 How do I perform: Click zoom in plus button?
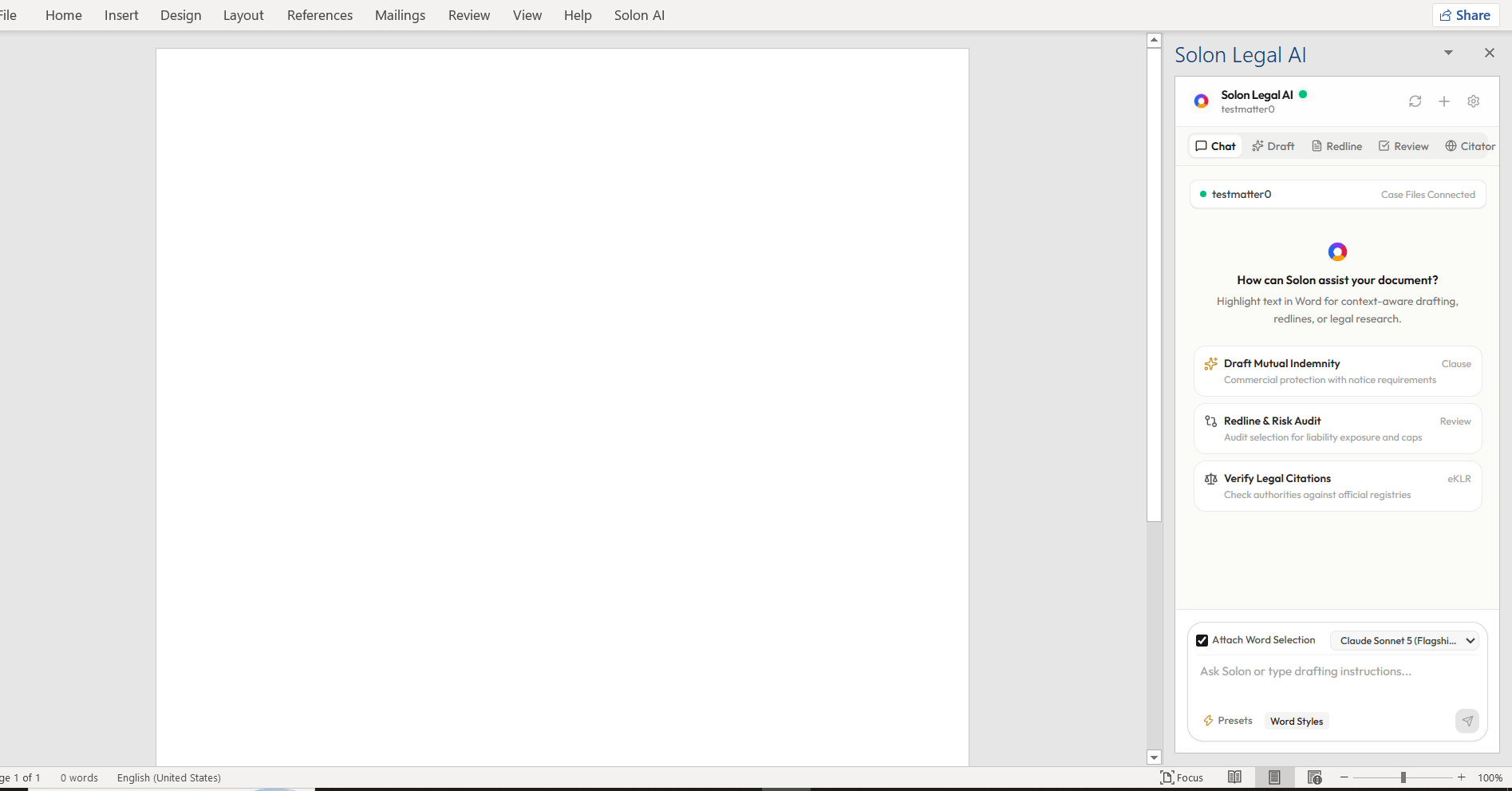coord(1461,777)
